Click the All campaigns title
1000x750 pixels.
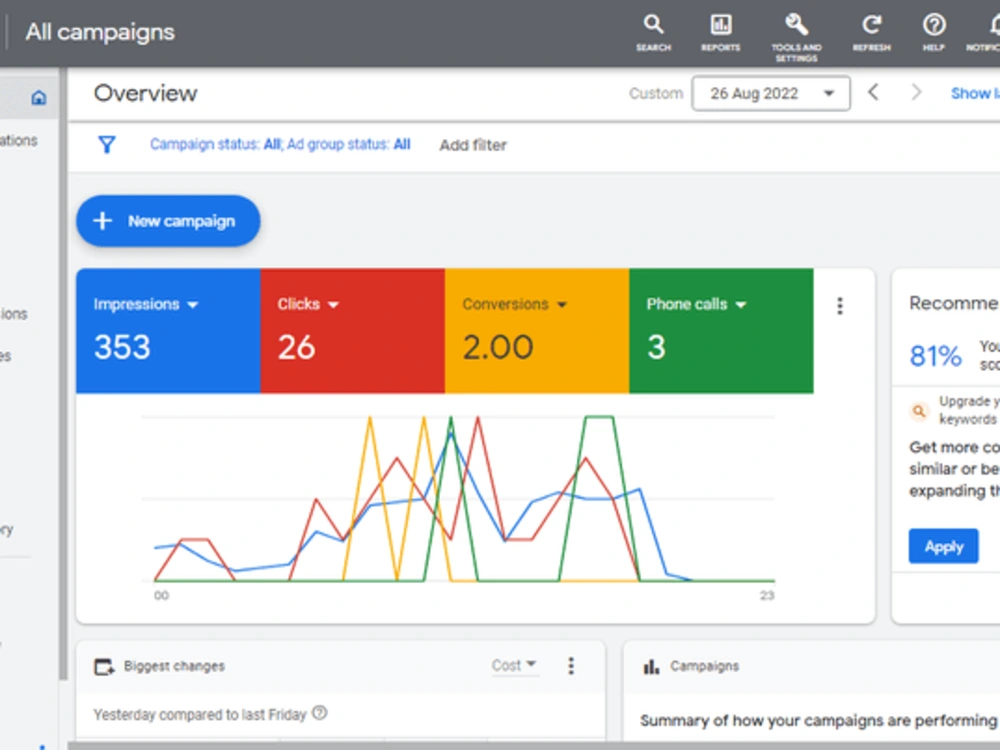(100, 32)
